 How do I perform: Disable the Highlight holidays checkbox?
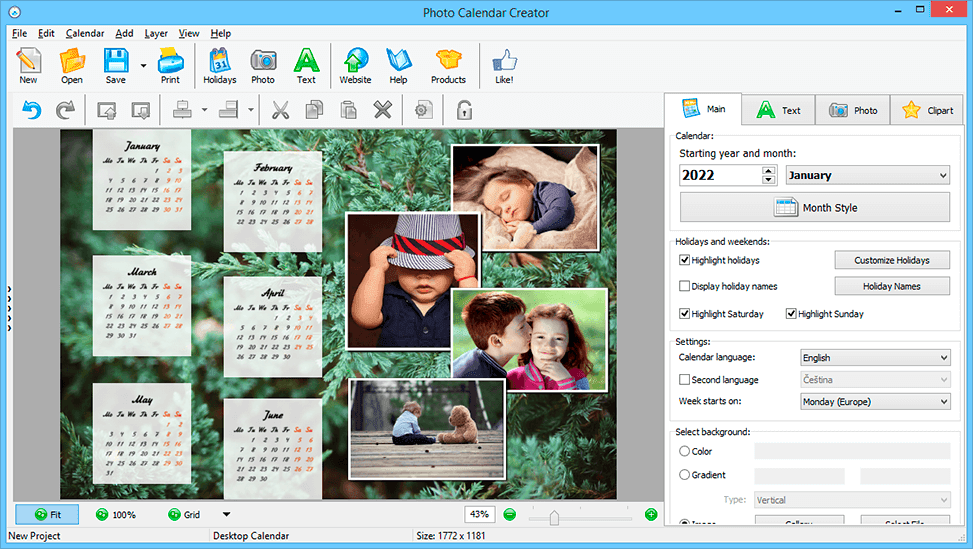coord(685,260)
